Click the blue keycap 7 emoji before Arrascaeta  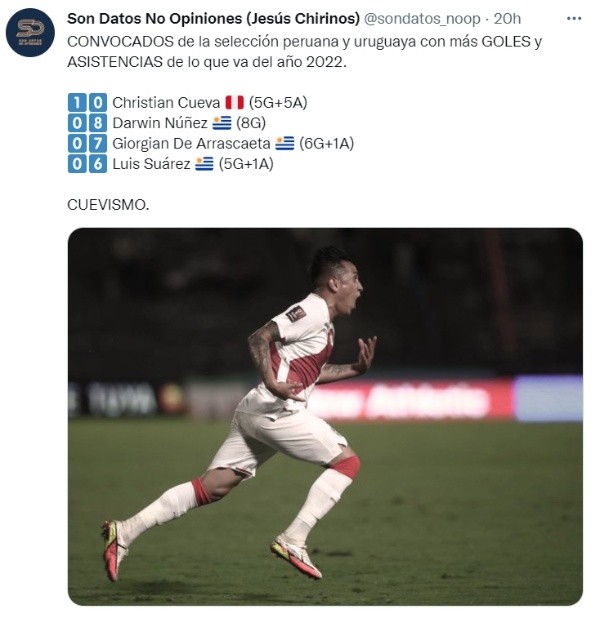98,143
